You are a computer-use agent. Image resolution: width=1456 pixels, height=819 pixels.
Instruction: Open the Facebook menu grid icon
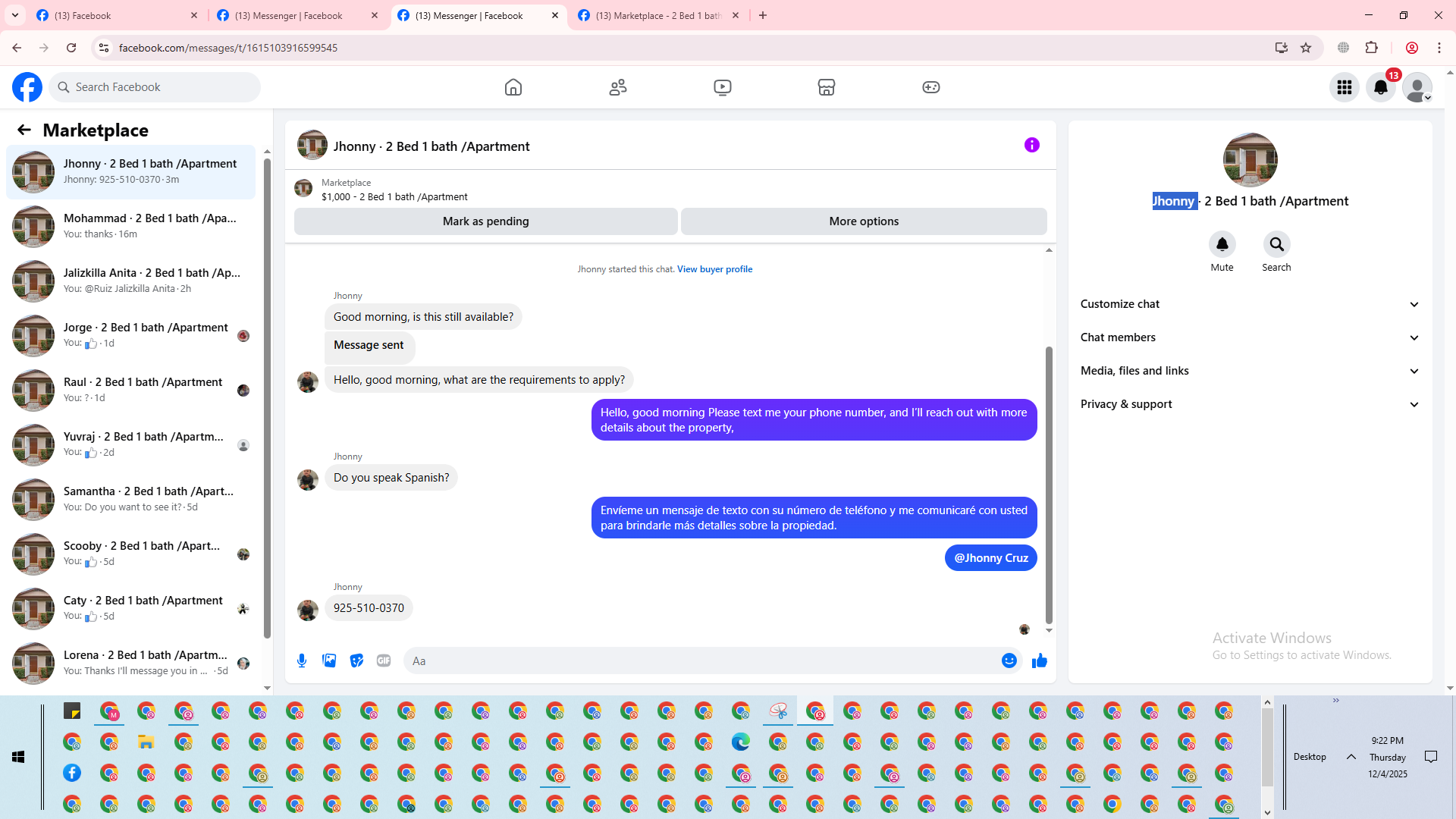(x=1345, y=87)
